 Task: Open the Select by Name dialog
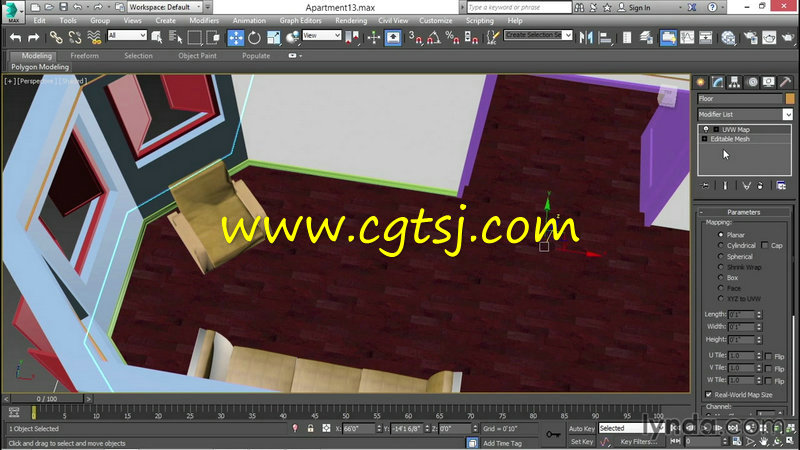(x=176, y=37)
